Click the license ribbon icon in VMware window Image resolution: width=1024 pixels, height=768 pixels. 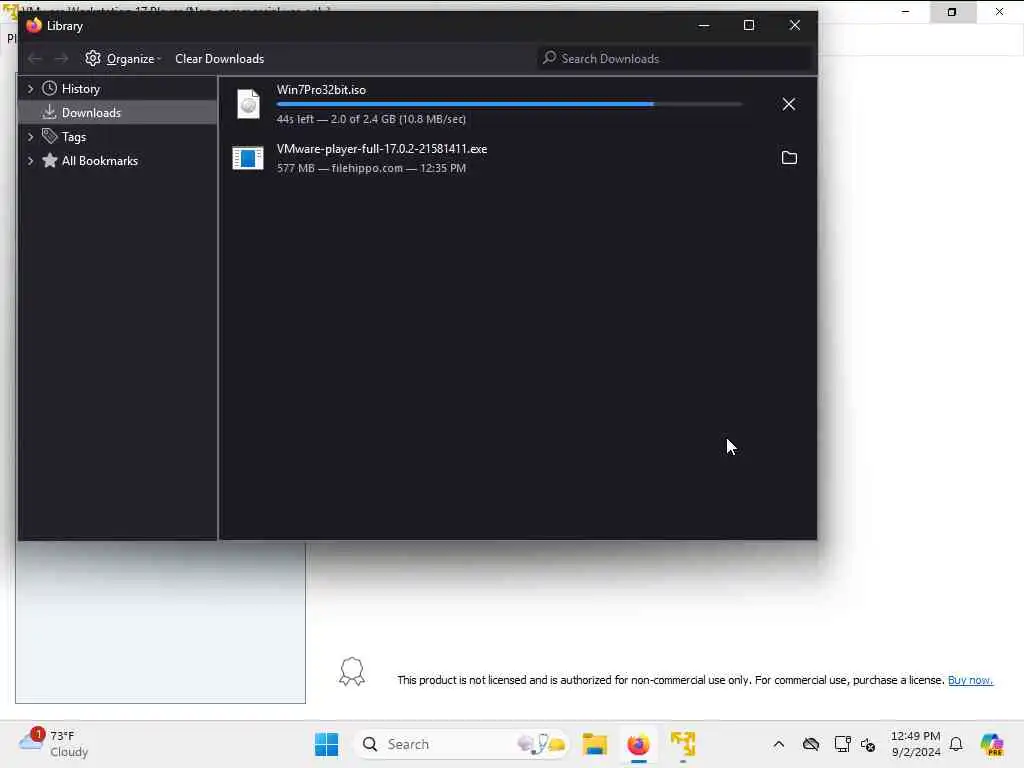pyautogui.click(x=351, y=671)
